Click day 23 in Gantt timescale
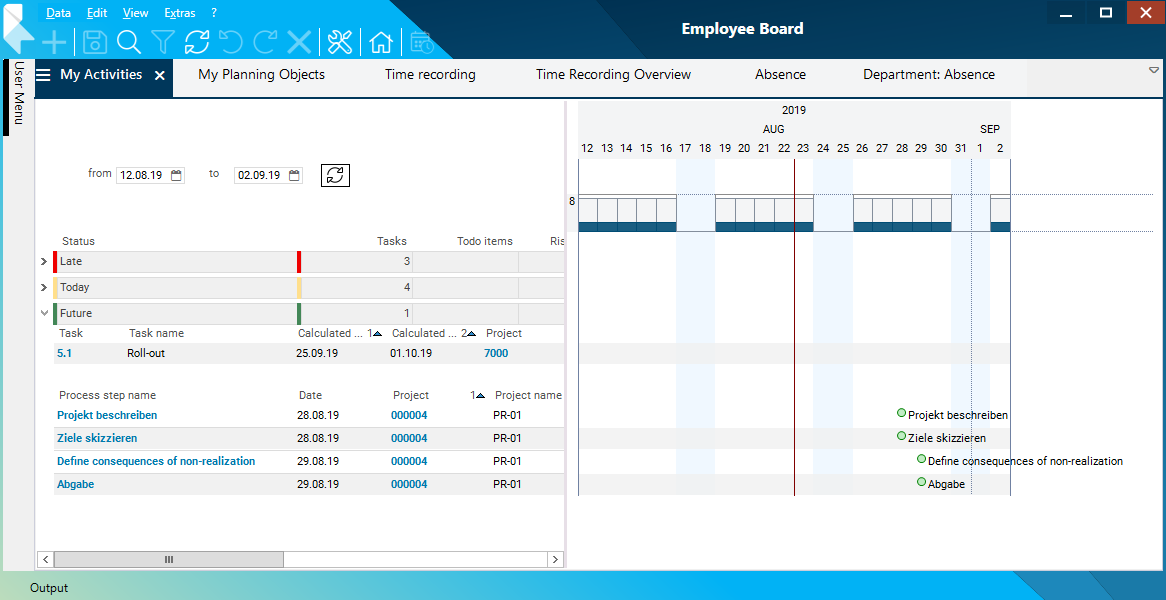The height and width of the screenshot is (600, 1166). click(x=803, y=148)
